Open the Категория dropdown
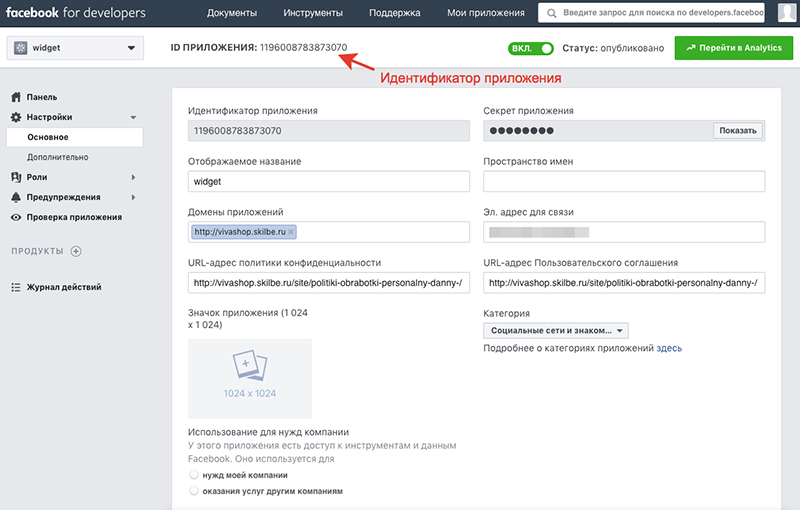The image size is (800, 510). pos(555,331)
